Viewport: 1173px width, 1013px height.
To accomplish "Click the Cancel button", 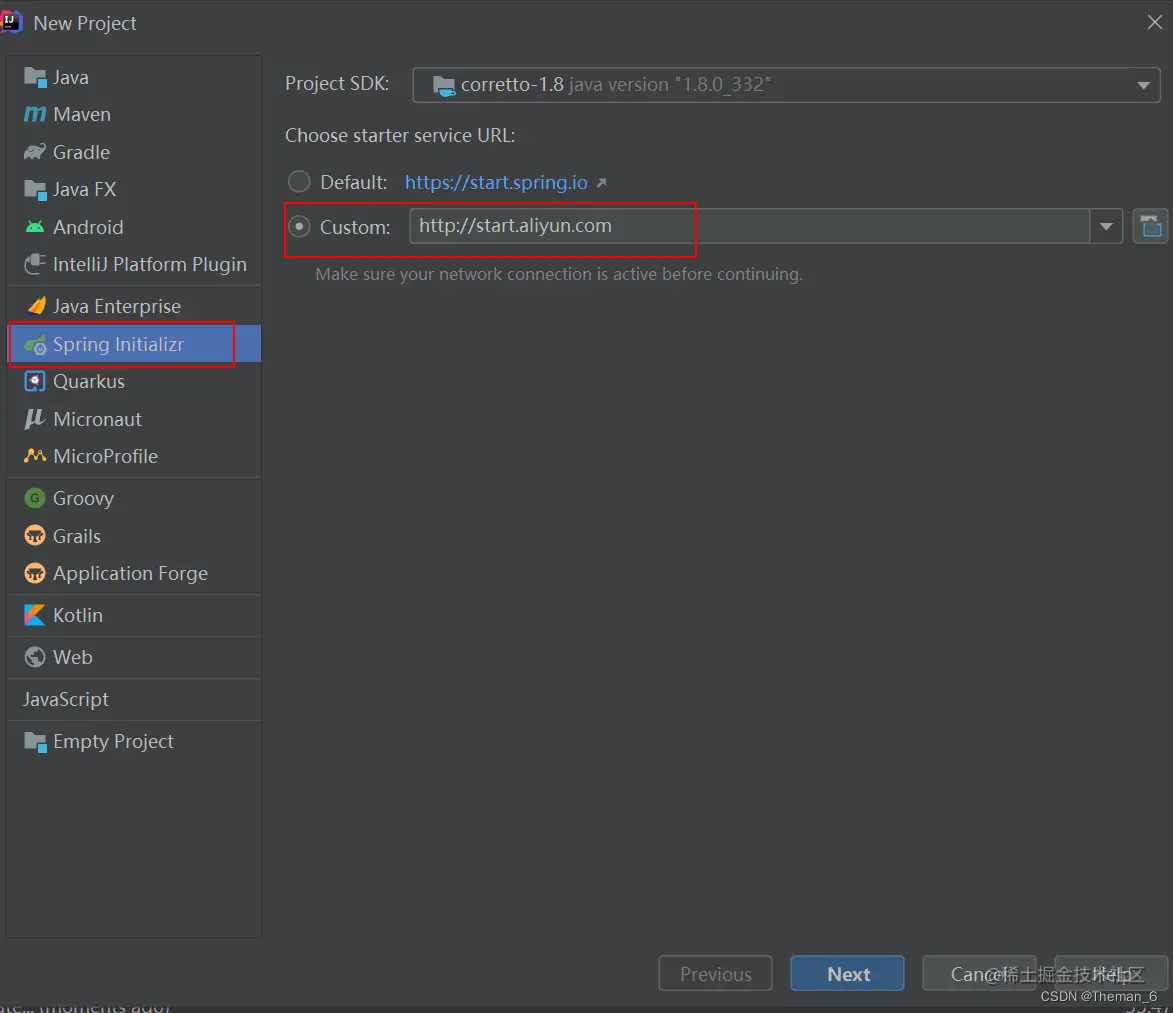I will [979, 973].
